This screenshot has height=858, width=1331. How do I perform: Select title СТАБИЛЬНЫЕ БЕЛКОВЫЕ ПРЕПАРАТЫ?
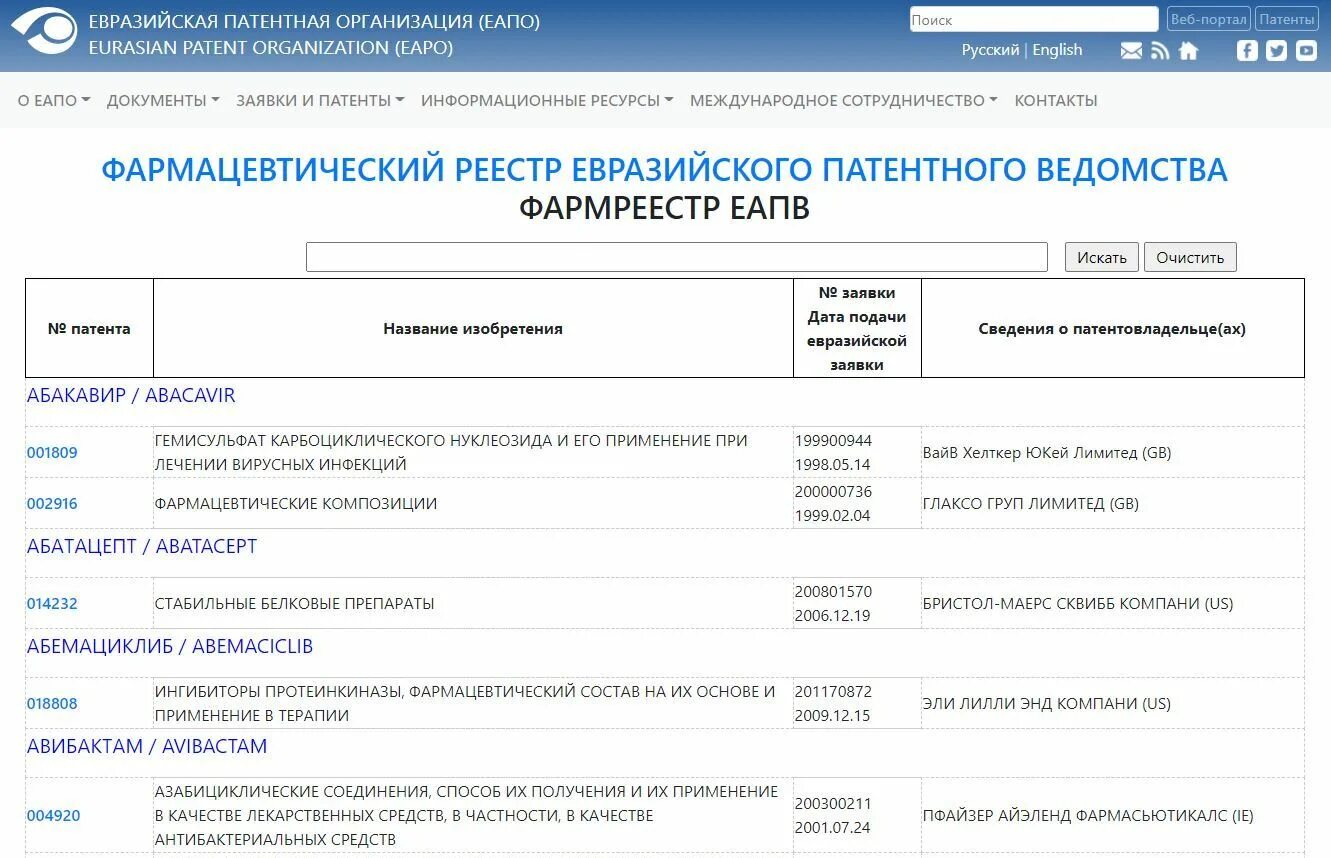pyautogui.click(x=295, y=603)
